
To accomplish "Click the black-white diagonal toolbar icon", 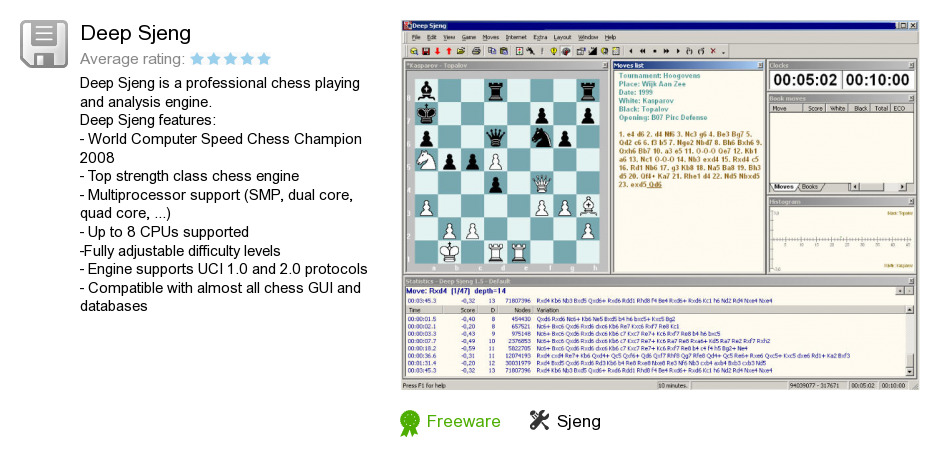I will tap(592, 51).
